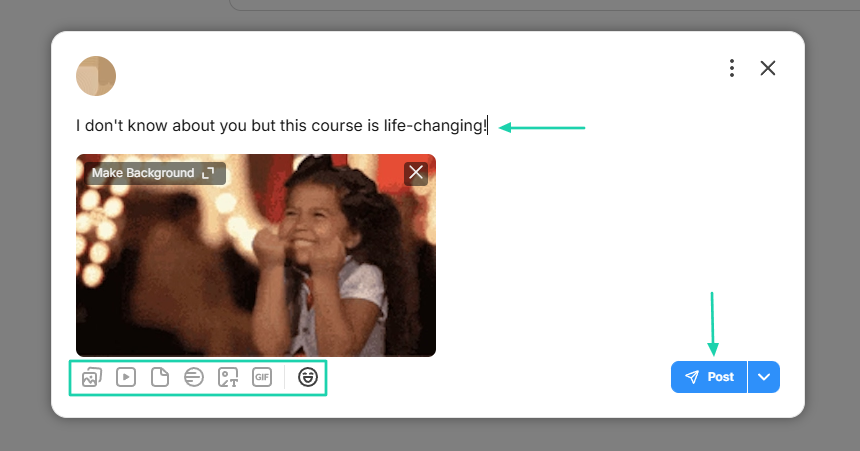Click the post text 'life-changing!'

pyautogui.click(x=435, y=126)
